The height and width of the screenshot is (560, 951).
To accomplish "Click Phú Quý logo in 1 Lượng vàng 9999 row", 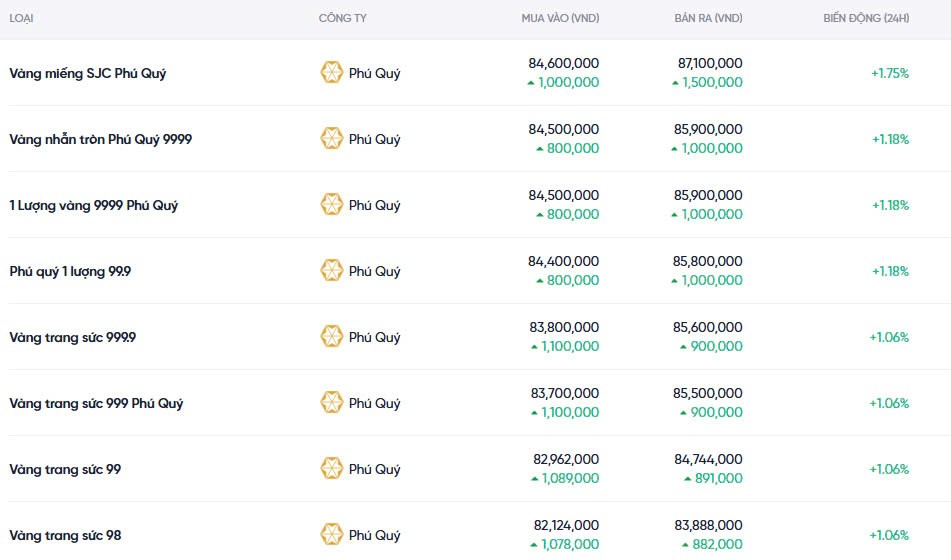I will point(331,205).
